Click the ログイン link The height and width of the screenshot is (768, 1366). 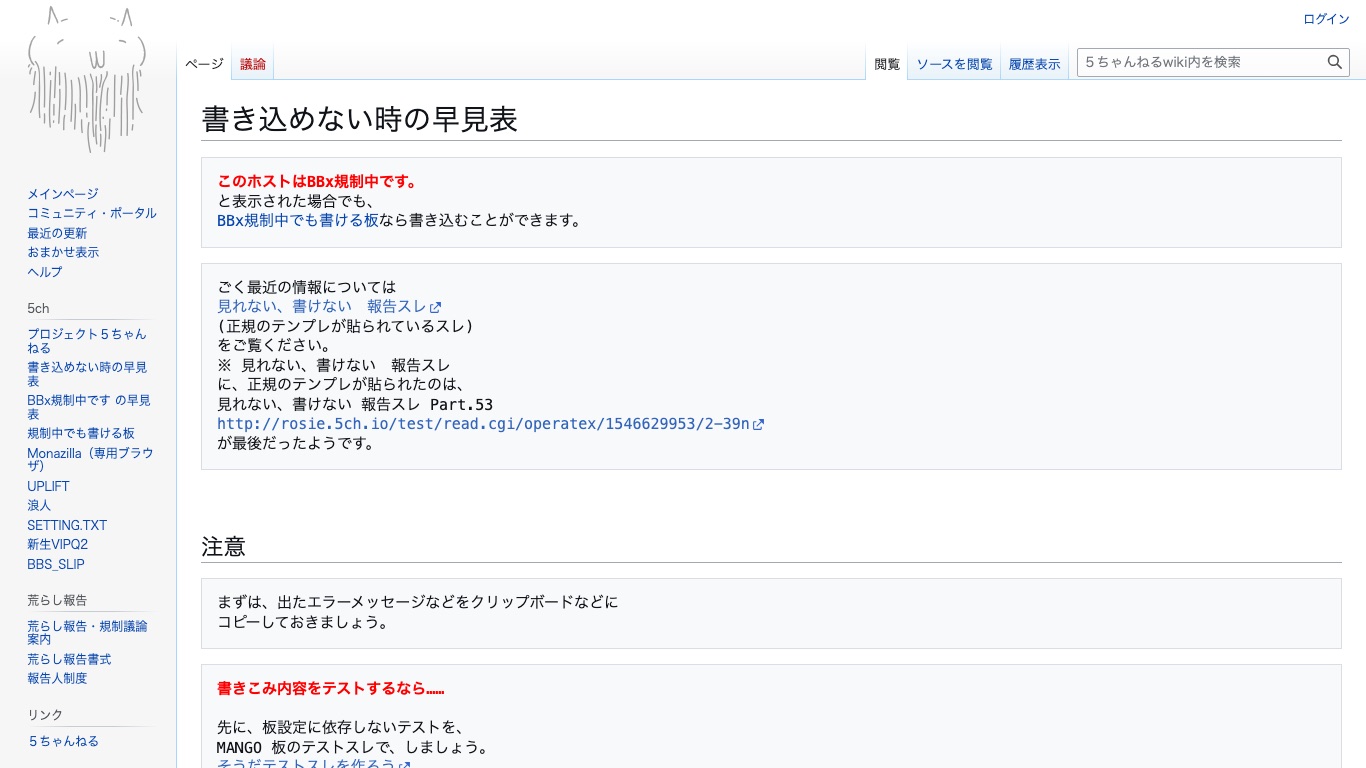[x=1326, y=19]
